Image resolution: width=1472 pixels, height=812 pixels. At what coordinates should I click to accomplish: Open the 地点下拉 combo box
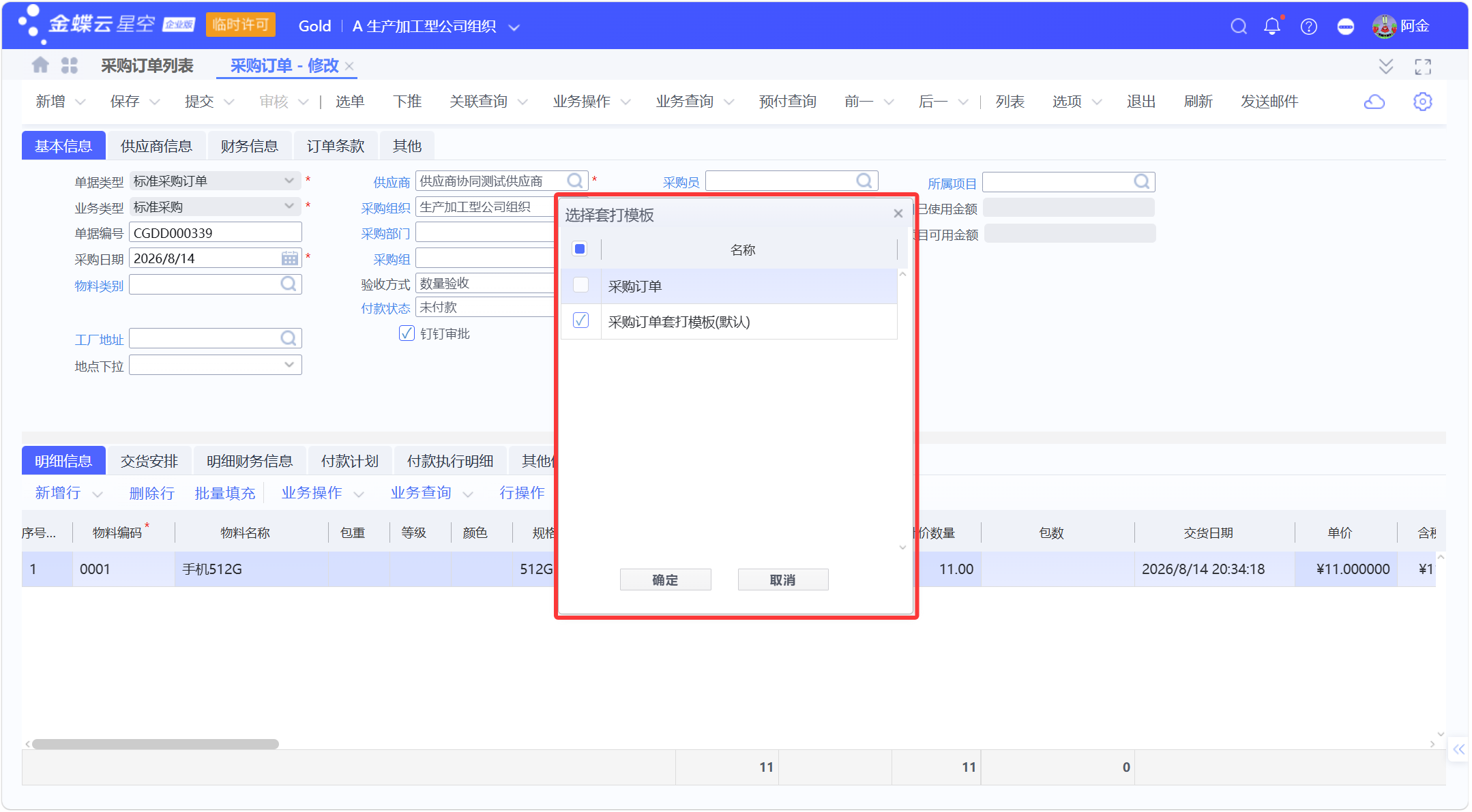(x=216, y=365)
